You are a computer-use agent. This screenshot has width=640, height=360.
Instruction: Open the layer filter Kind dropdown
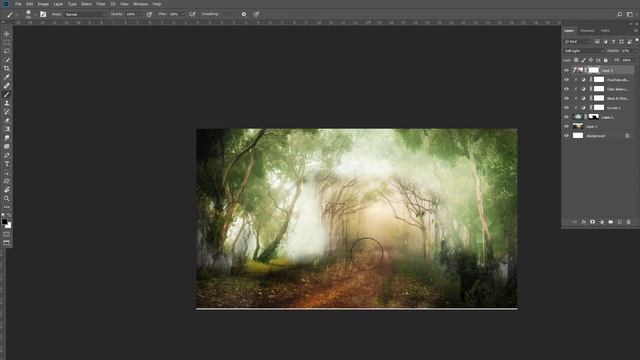(578, 42)
